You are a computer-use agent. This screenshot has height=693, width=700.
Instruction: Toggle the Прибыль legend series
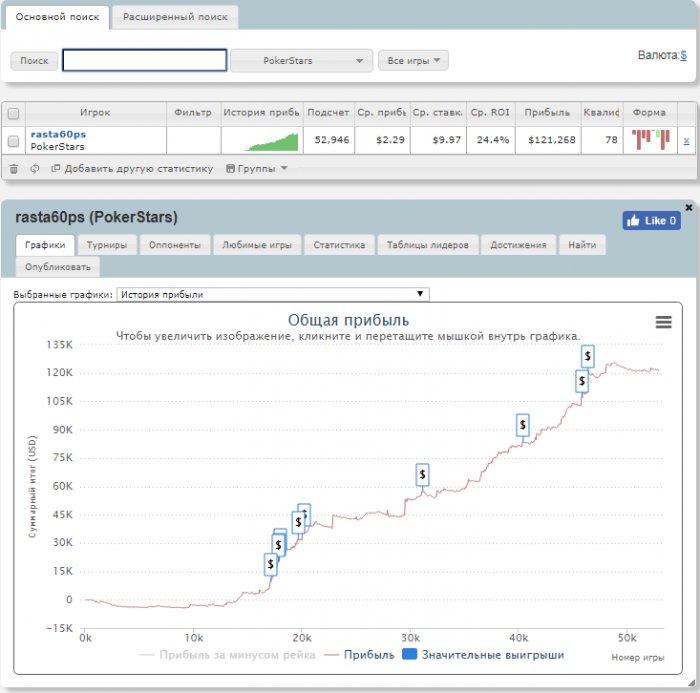point(359,655)
